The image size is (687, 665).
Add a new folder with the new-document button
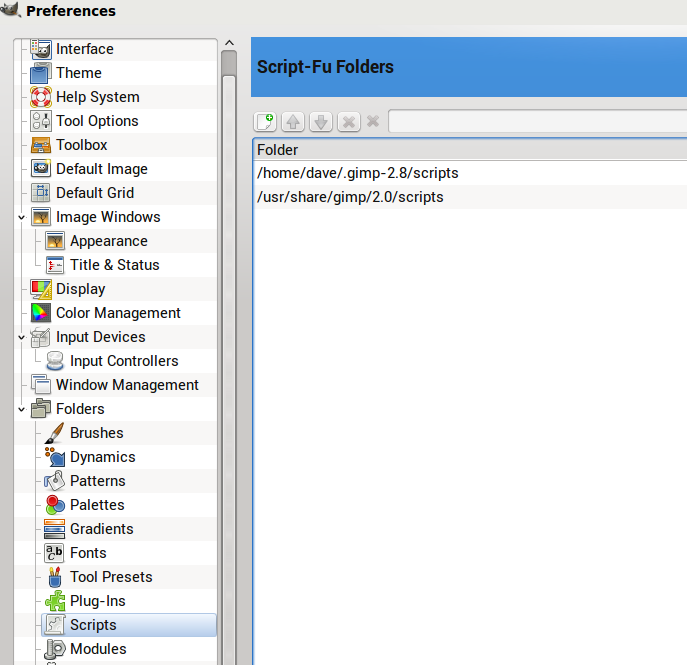265,121
